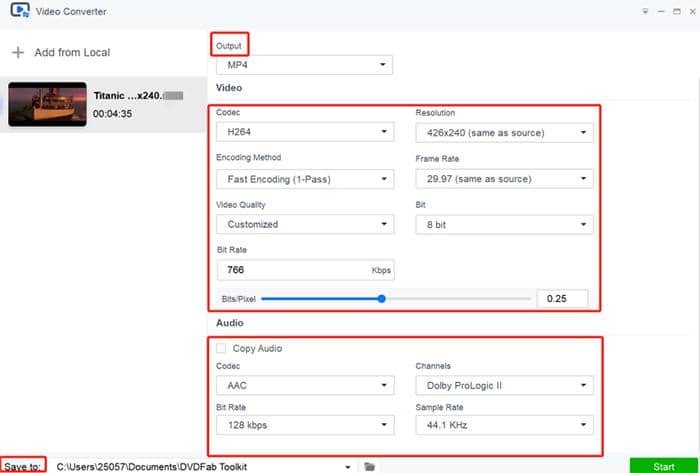Maximize the Video Converter window
Image resolution: width=700 pixels, height=473 pixels.
[x=675, y=11]
